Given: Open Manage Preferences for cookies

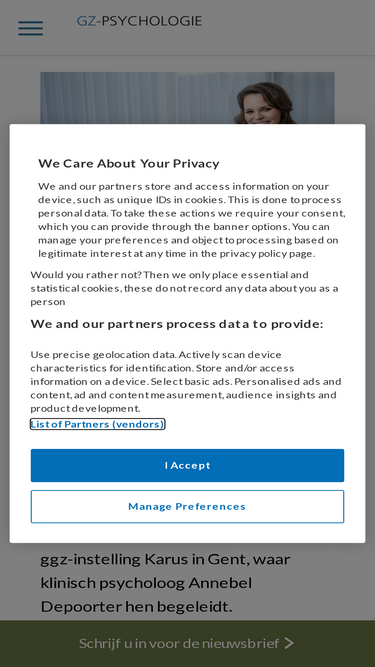Looking at the screenshot, I should [187, 506].
